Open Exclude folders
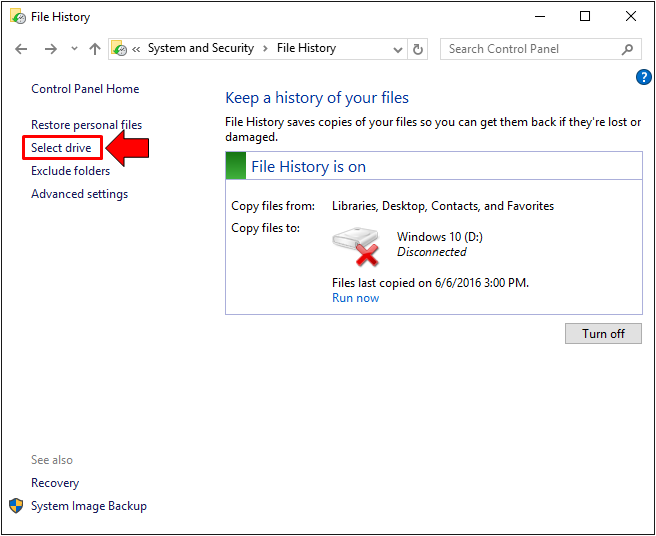Image resolution: width=656 pixels, height=536 pixels. [x=70, y=171]
